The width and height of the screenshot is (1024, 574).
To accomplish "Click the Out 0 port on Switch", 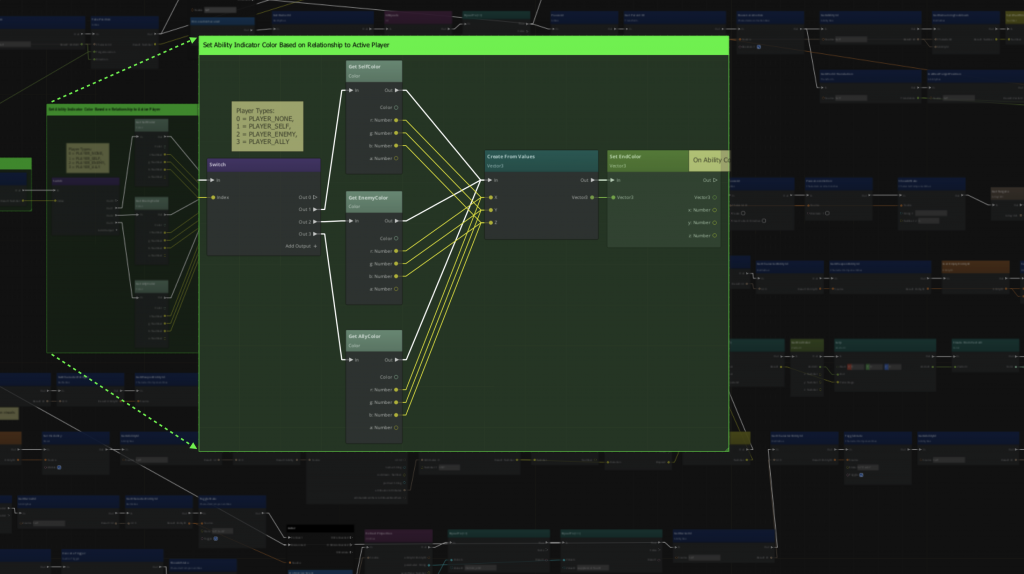I will click(x=315, y=197).
